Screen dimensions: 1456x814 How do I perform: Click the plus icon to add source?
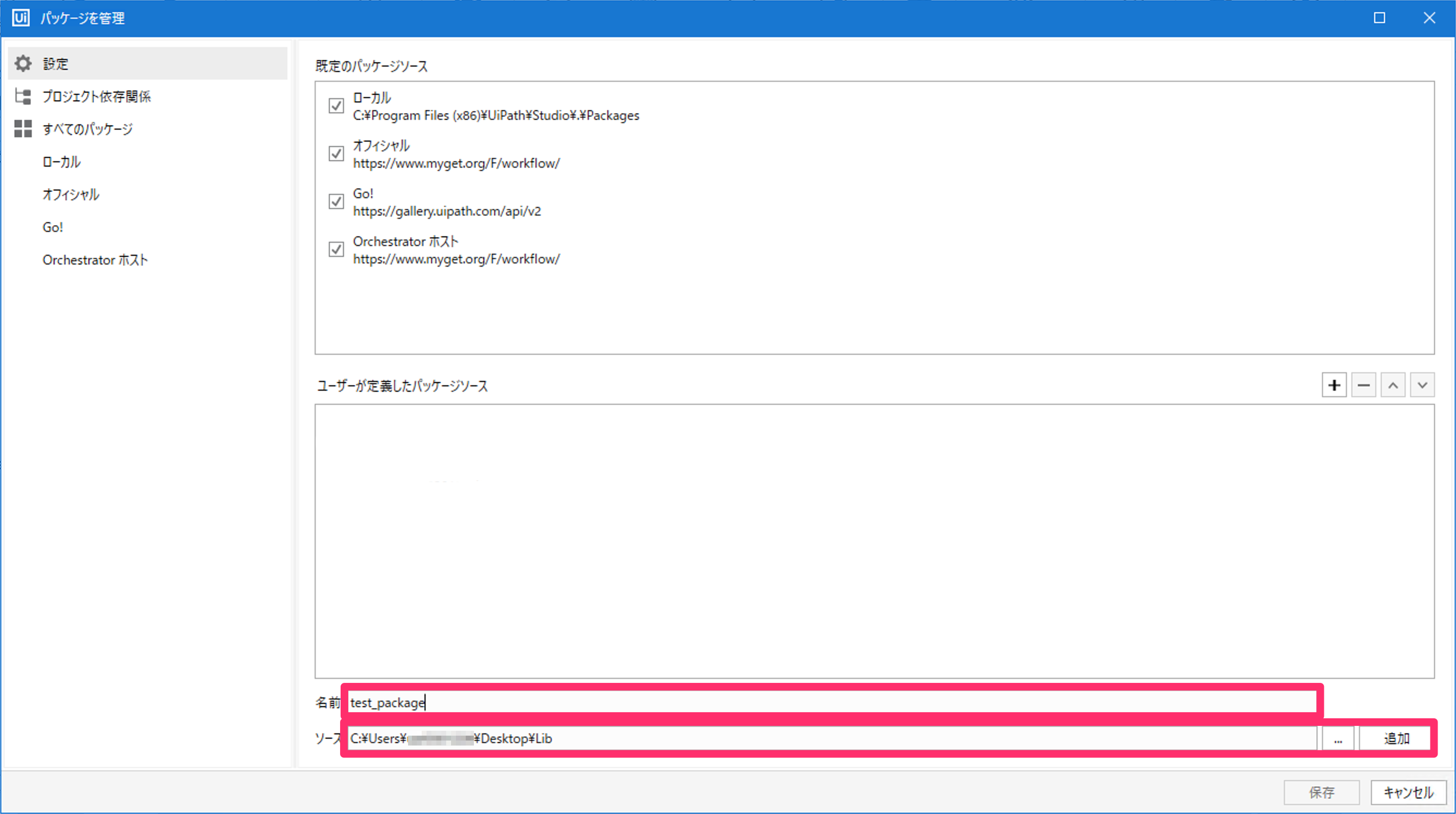pos(1334,386)
